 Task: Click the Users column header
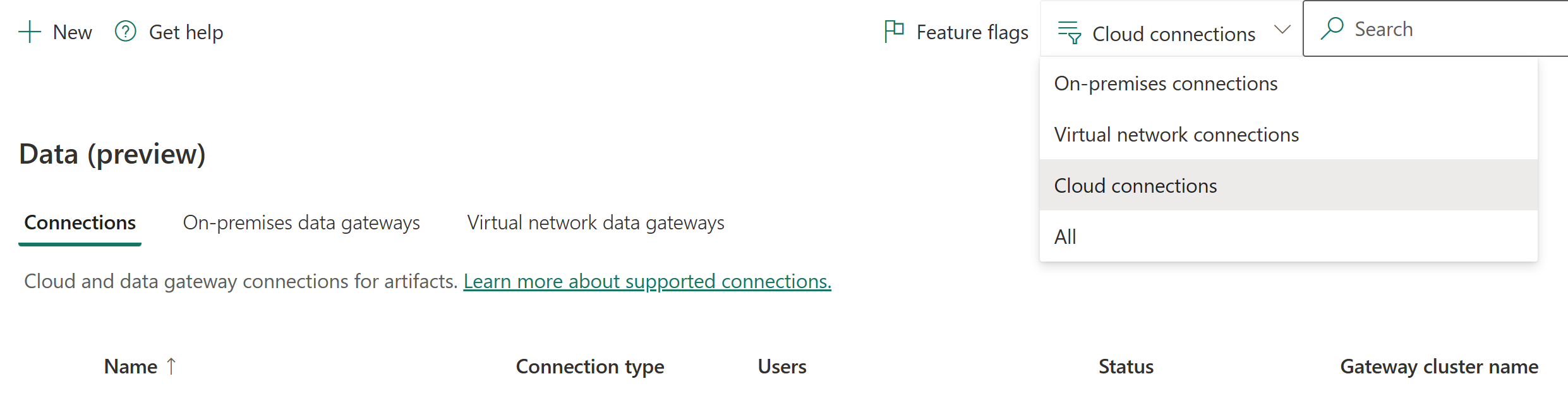(782, 366)
